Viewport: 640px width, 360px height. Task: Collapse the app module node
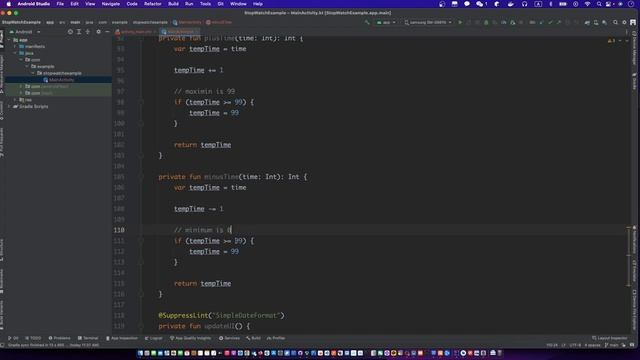click(9, 40)
